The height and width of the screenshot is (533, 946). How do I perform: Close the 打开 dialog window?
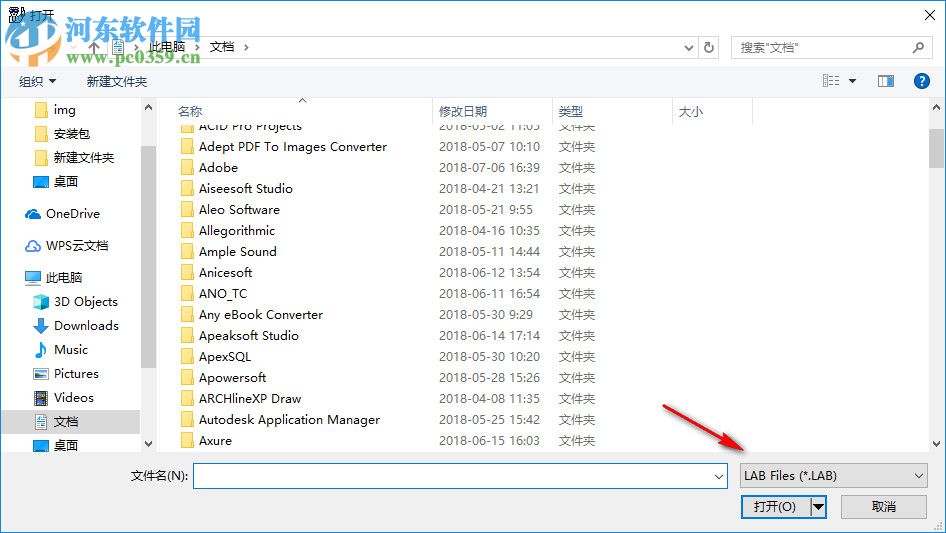[930, 15]
